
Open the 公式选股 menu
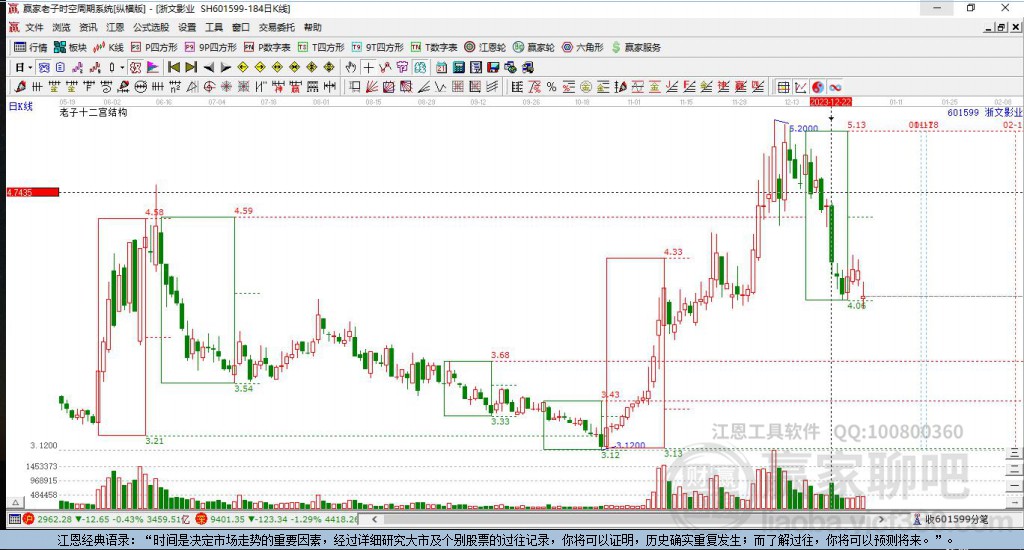(x=149, y=27)
